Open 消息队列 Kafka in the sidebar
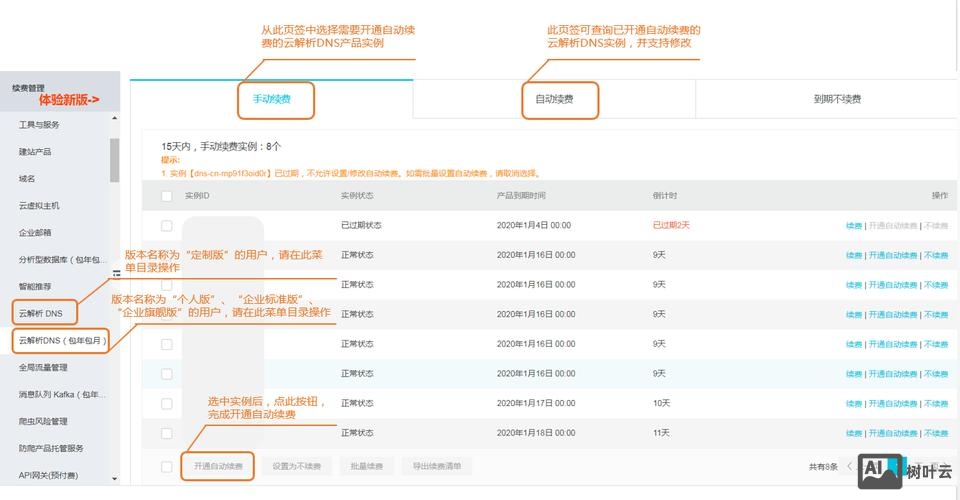 point(62,394)
